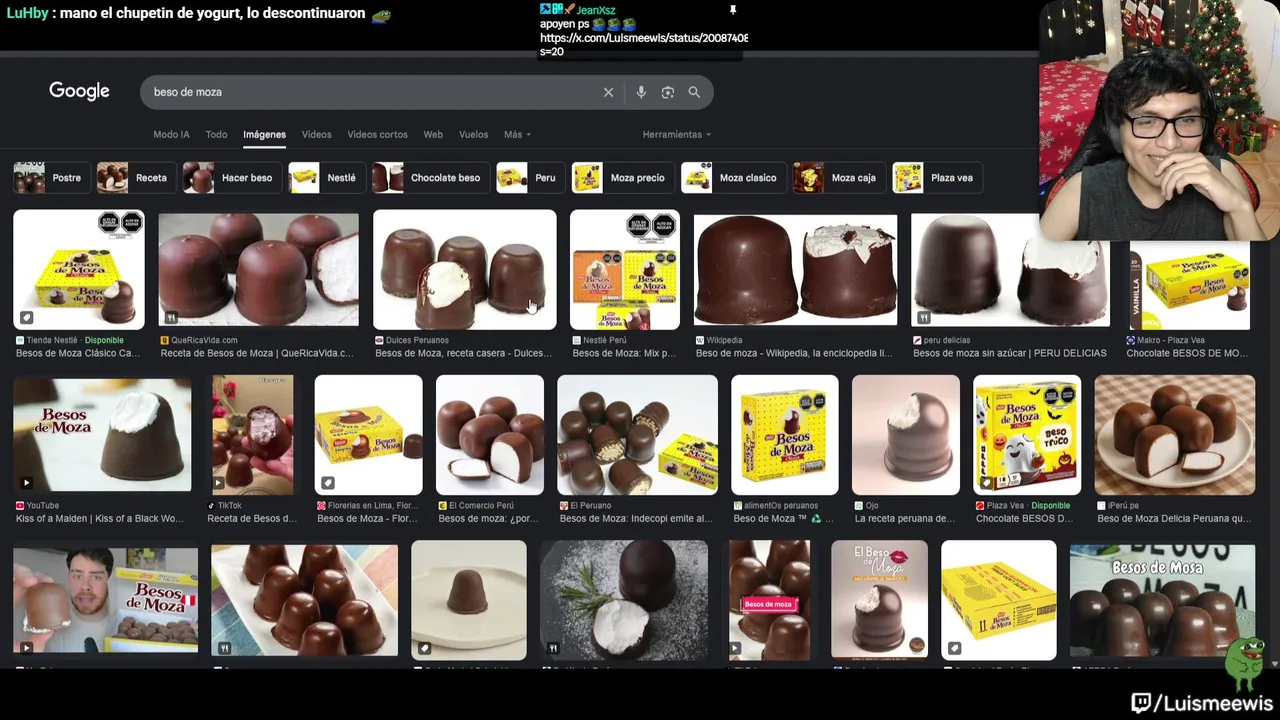
Task: Open the Wikipedia Beso de moza image
Action: coord(796,270)
